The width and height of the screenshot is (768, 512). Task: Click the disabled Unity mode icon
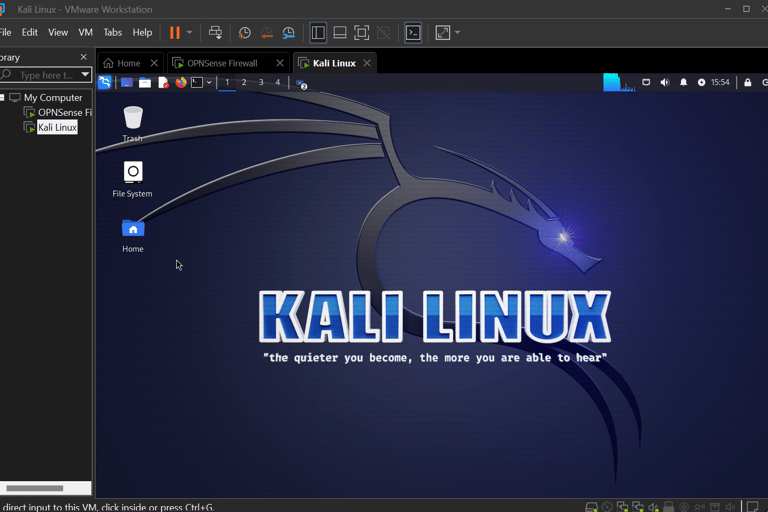click(x=384, y=33)
